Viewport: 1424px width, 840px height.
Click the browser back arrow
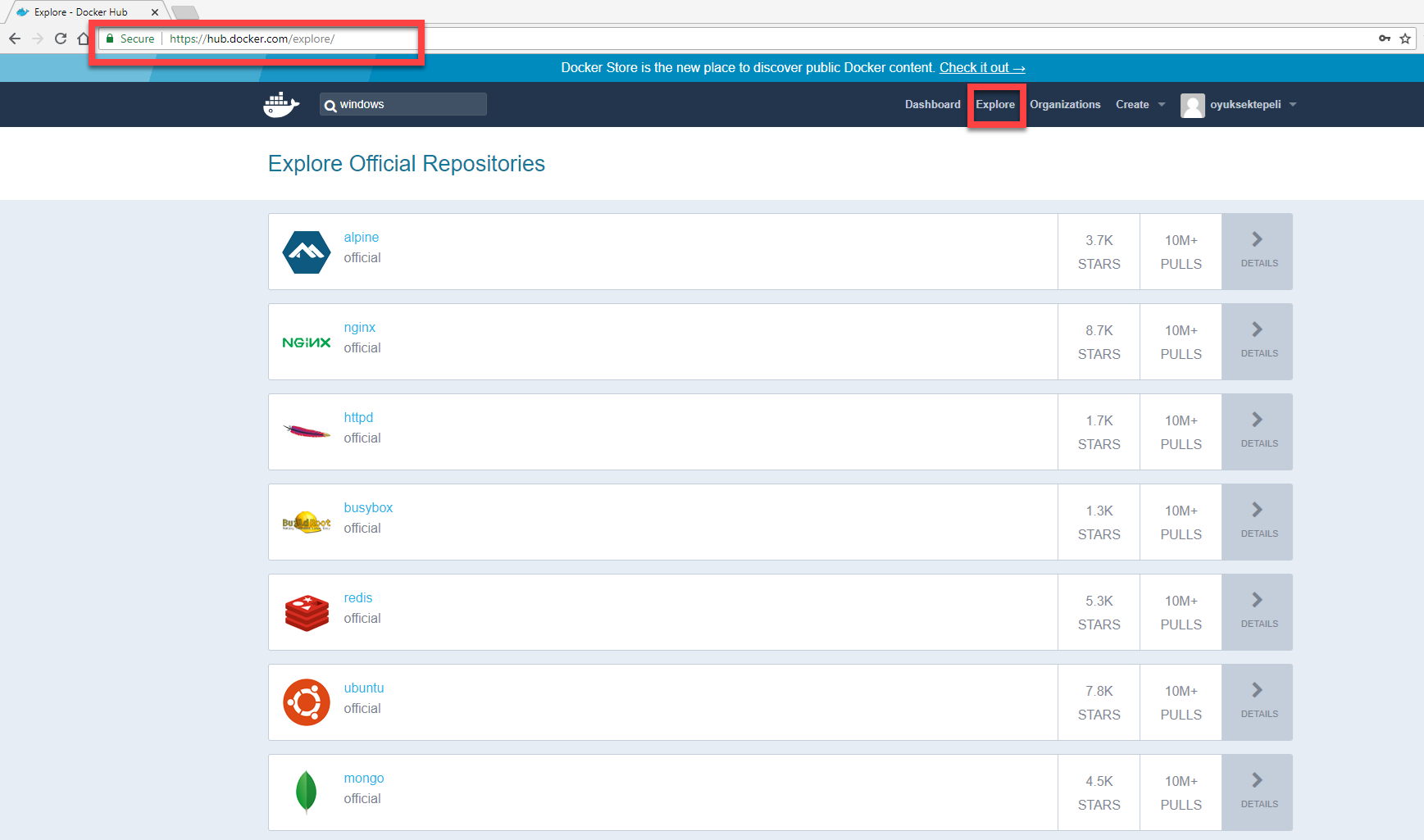coord(15,39)
